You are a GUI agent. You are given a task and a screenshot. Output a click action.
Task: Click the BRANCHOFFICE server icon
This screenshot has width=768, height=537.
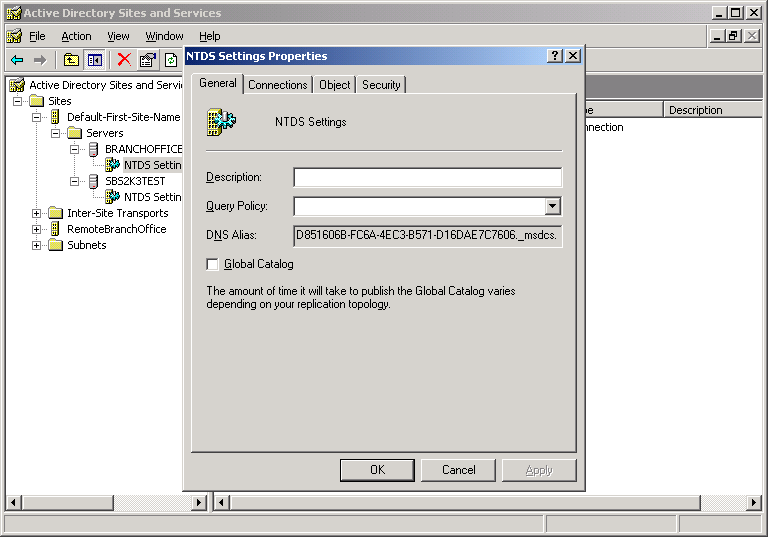94,149
